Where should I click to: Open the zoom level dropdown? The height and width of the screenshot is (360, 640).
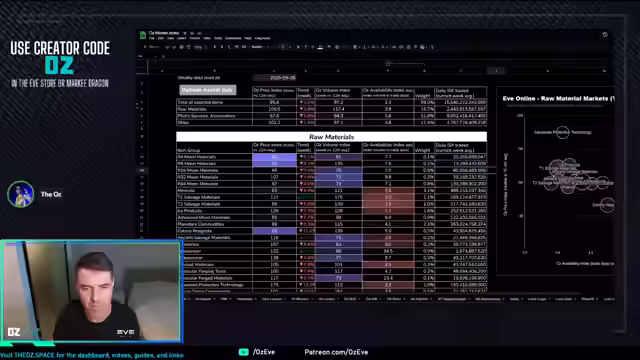pyautogui.click(x=198, y=47)
